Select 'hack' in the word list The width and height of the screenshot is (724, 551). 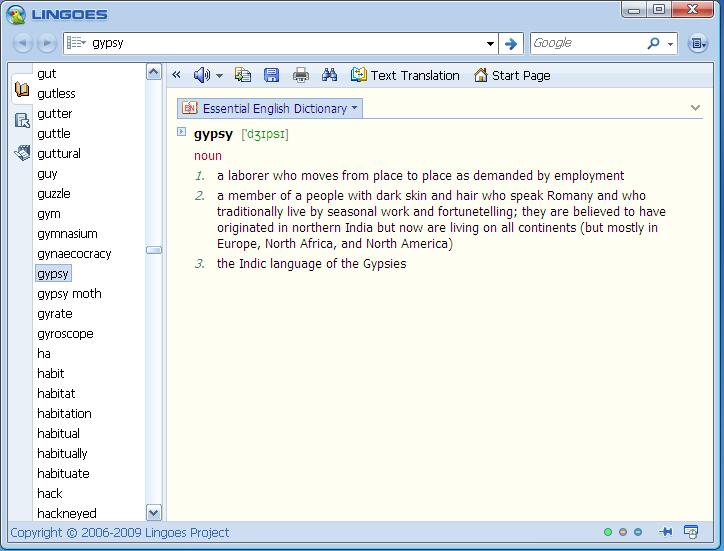50,493
